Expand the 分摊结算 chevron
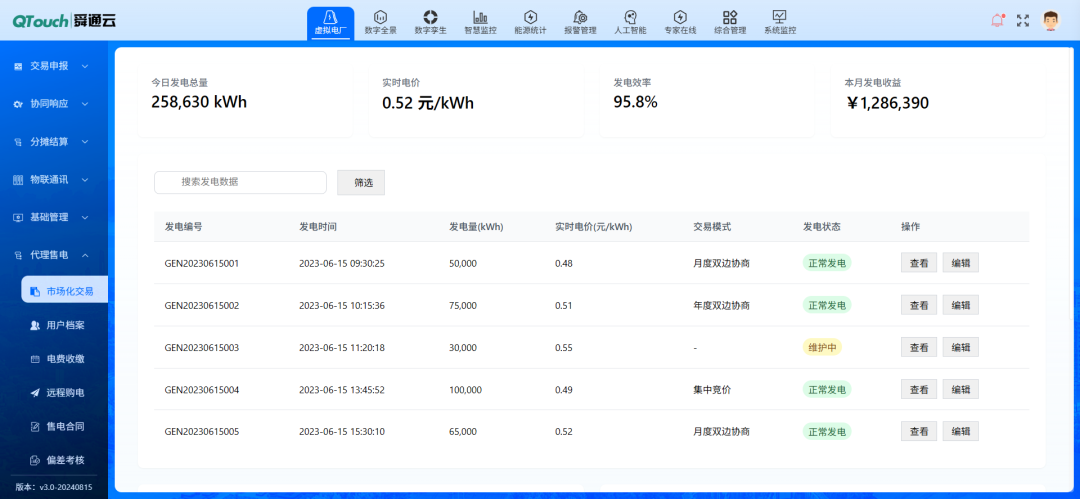The height and width of the screenshot is (499, 1080). click(85, 142)
